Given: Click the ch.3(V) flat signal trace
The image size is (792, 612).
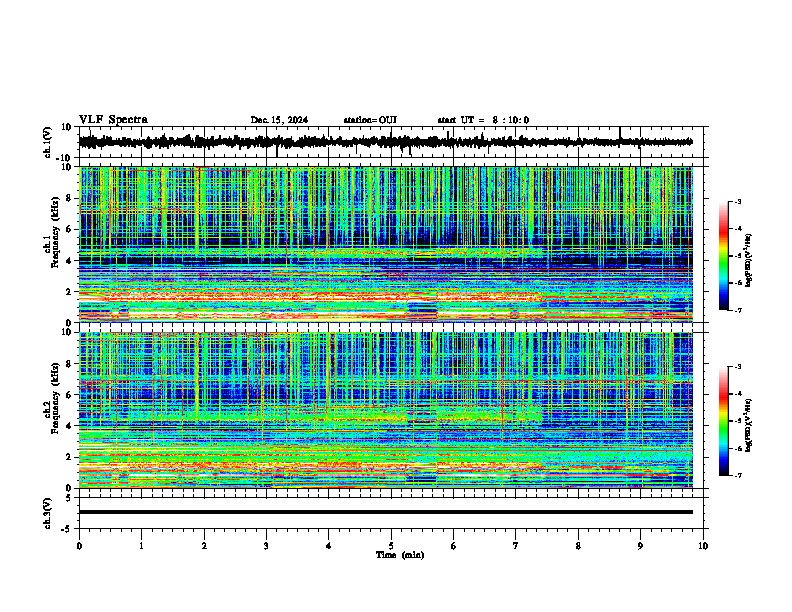Looking at the screenshot, I should [386, 512].
